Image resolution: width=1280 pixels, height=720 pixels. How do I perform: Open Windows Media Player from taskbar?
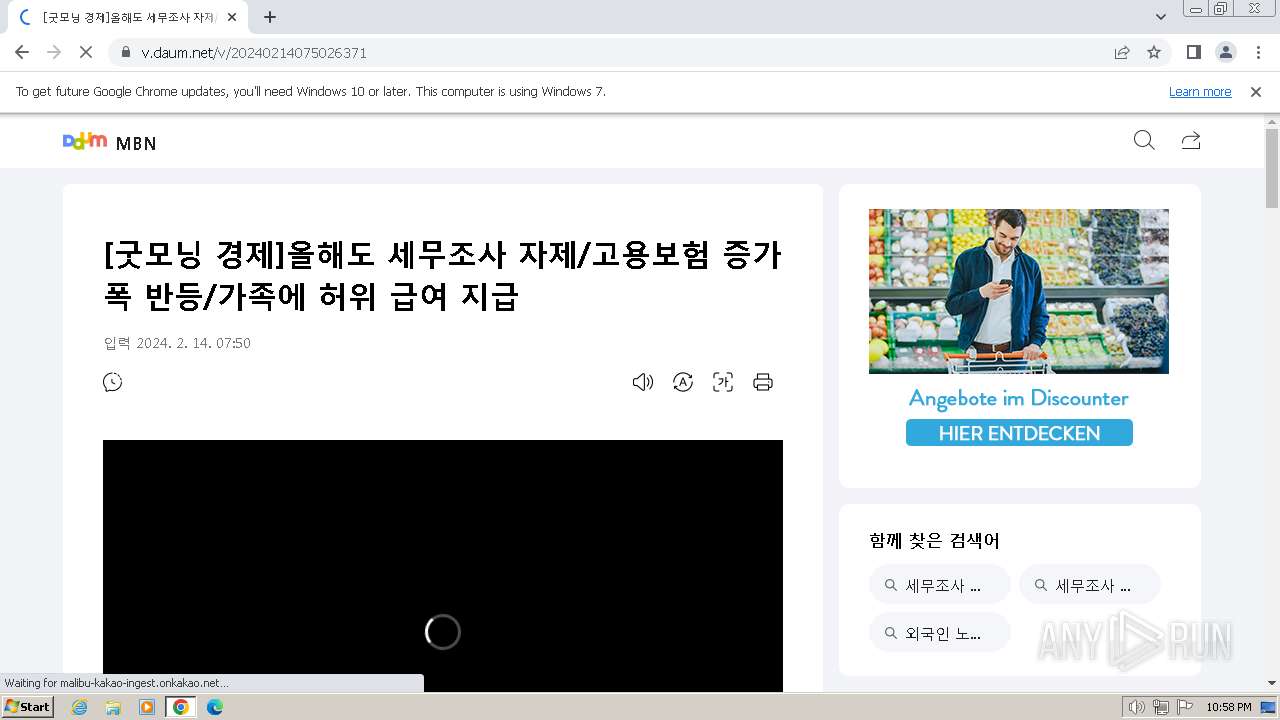[x=147, y=707]
